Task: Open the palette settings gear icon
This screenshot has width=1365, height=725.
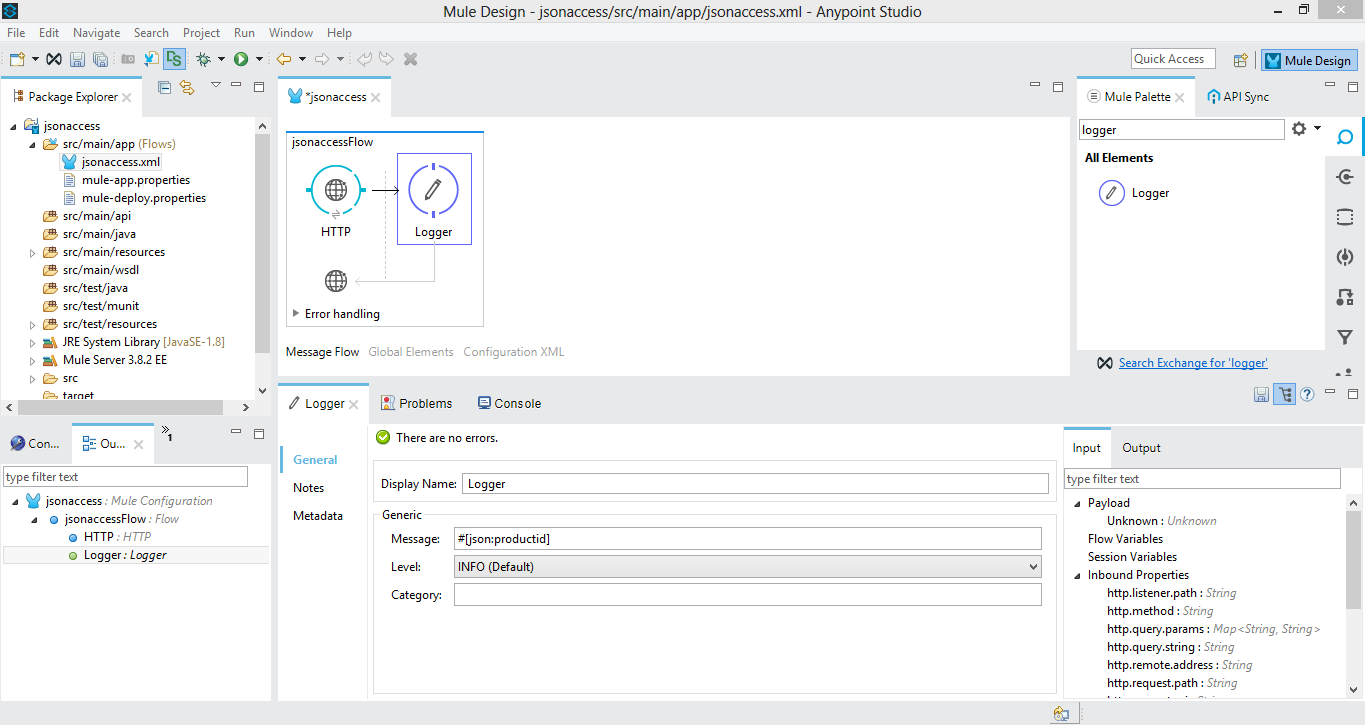Action: pyautogui.click(x=1299, y=129)
